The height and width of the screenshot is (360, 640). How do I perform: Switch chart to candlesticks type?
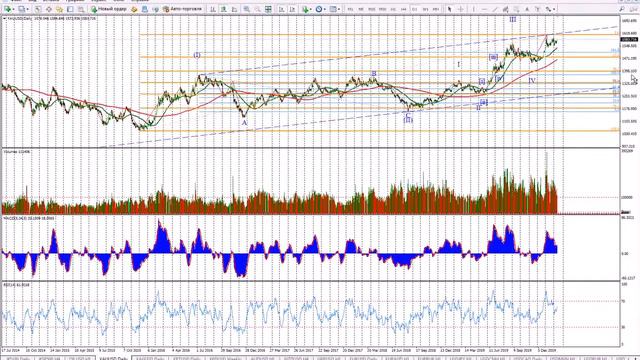223,9
